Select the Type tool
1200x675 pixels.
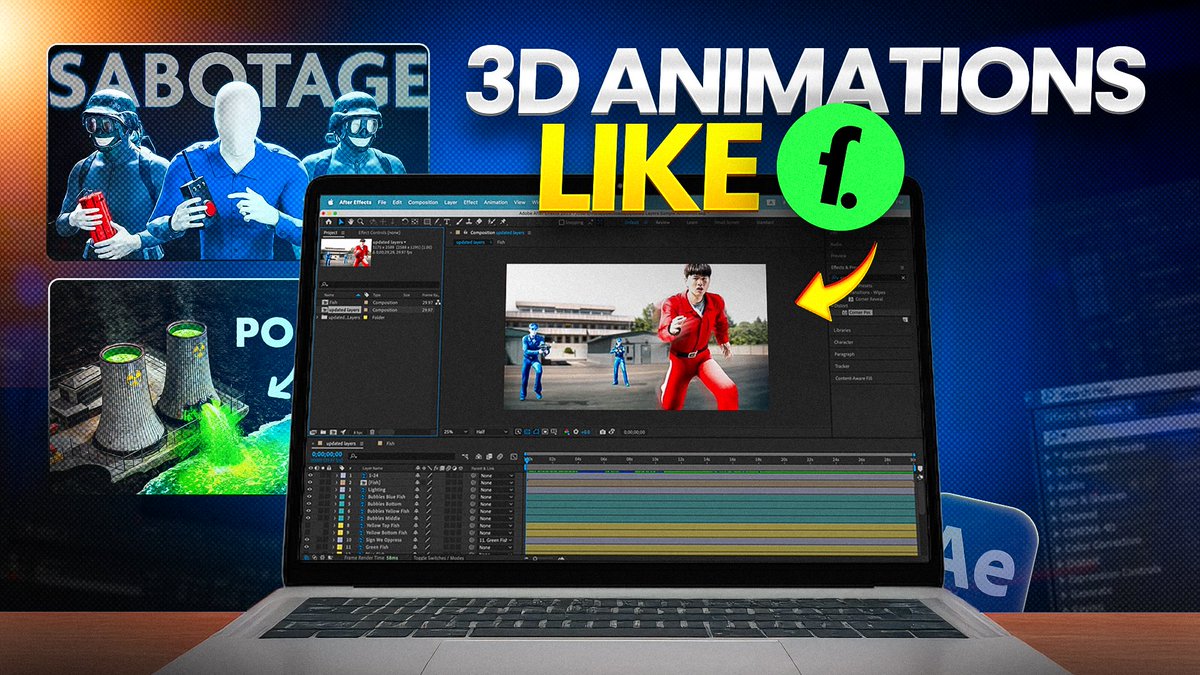pos(447,222)
